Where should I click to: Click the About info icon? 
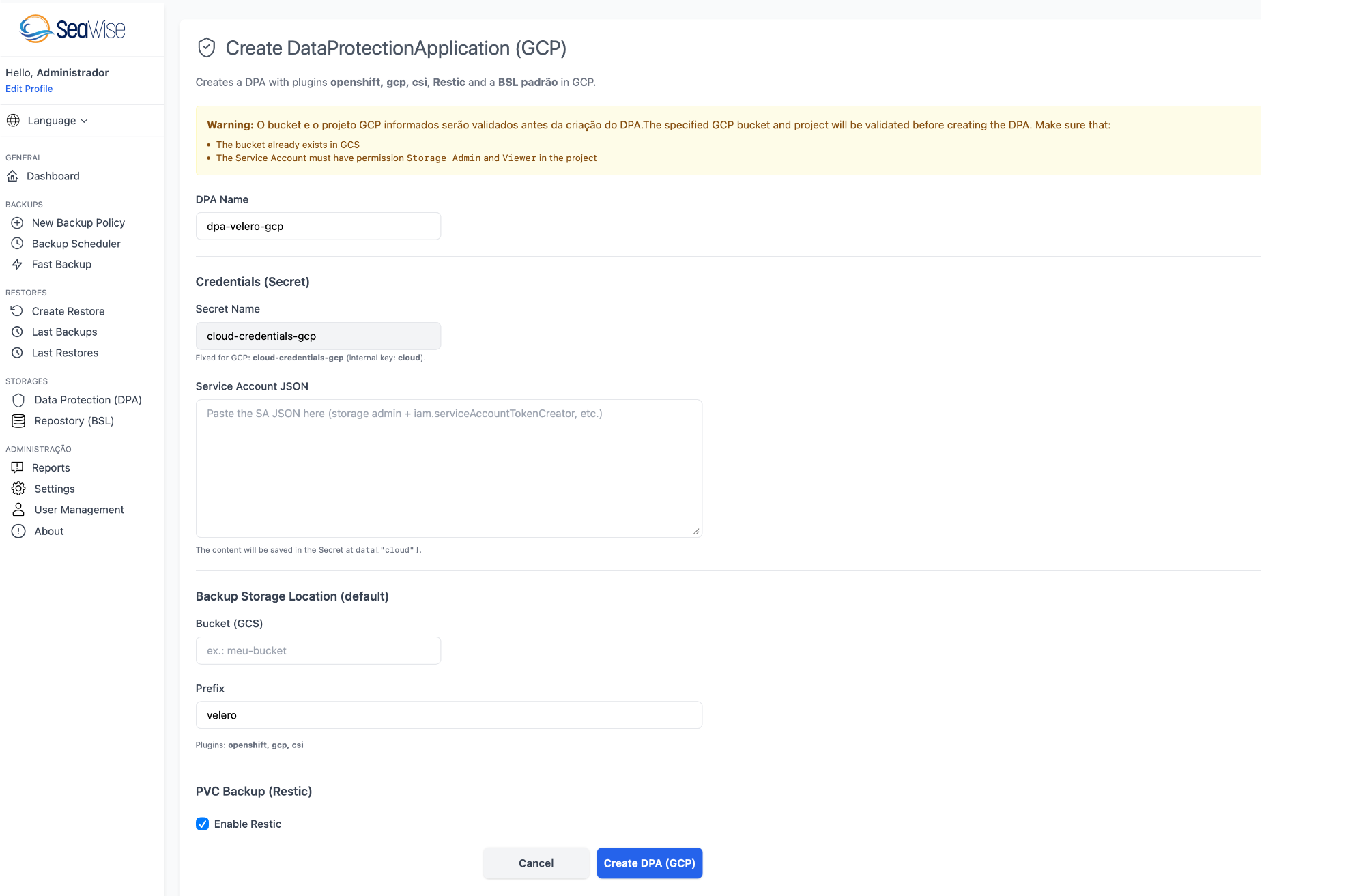(x=18, y=531)
